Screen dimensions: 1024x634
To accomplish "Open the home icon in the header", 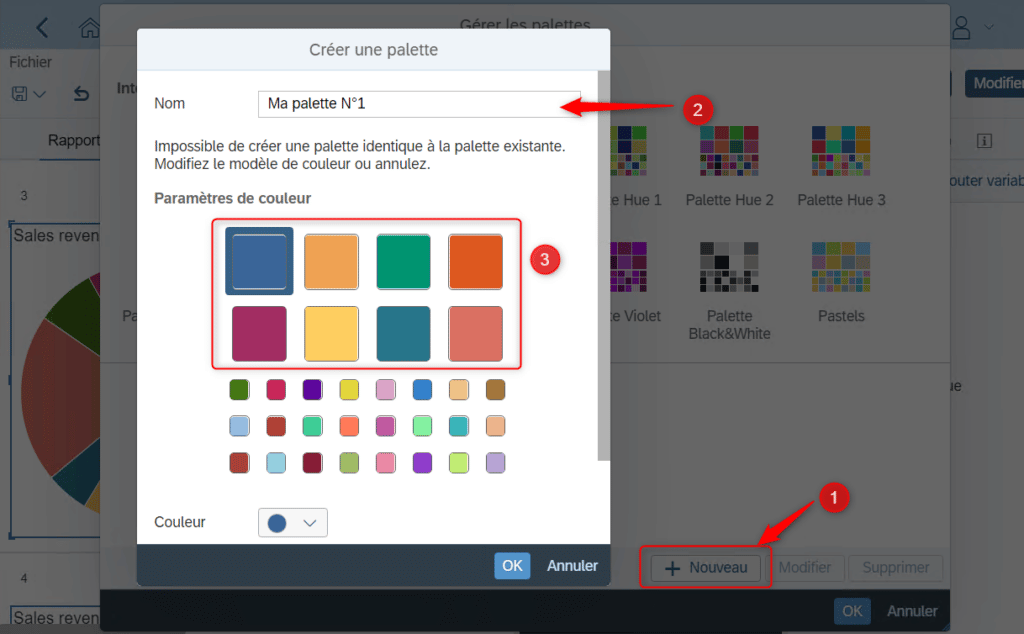I will [x=89, y=28].
